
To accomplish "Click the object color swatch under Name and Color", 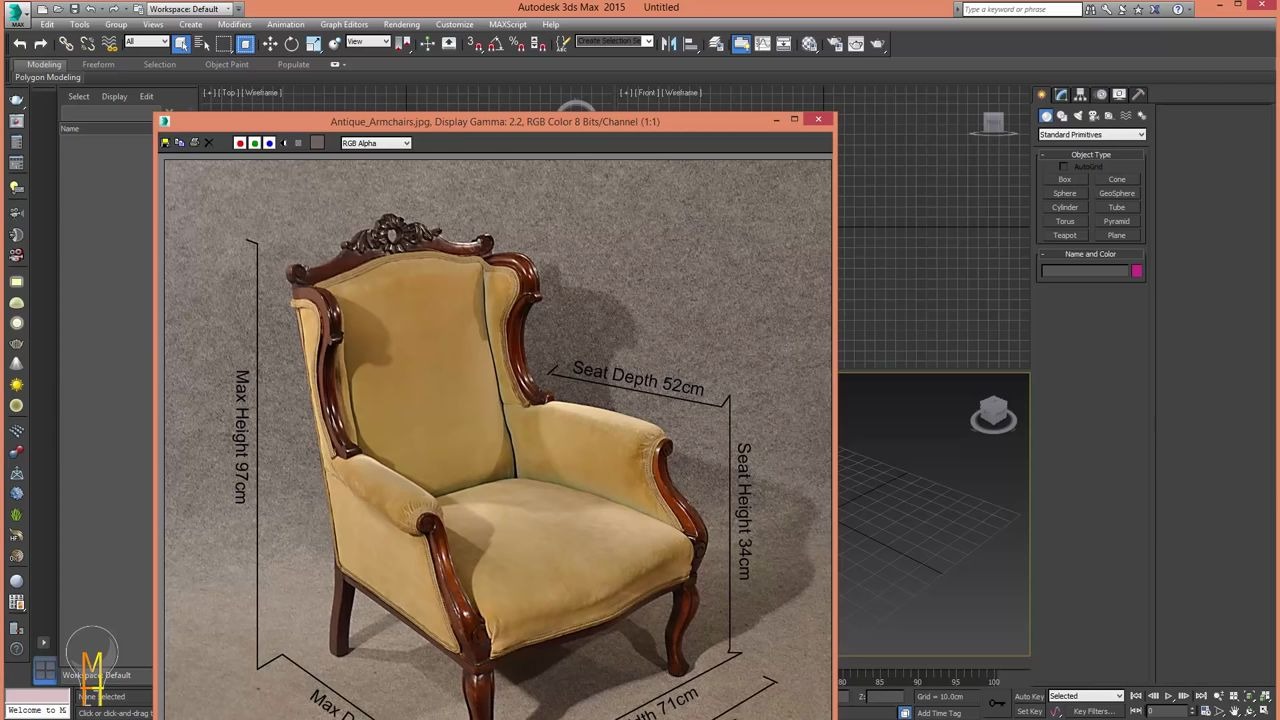I will [x=1137, y=271].
